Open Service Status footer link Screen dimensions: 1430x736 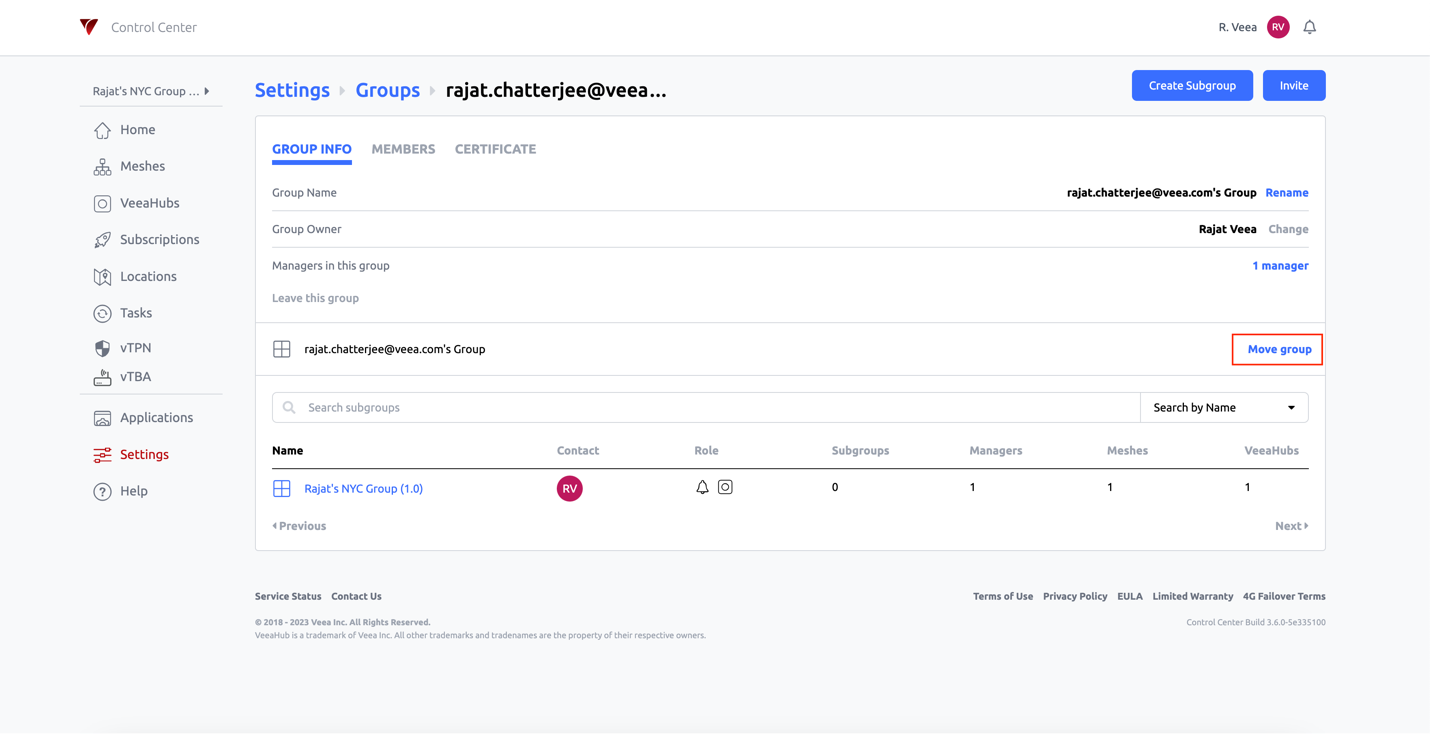[x=288, y=596]
